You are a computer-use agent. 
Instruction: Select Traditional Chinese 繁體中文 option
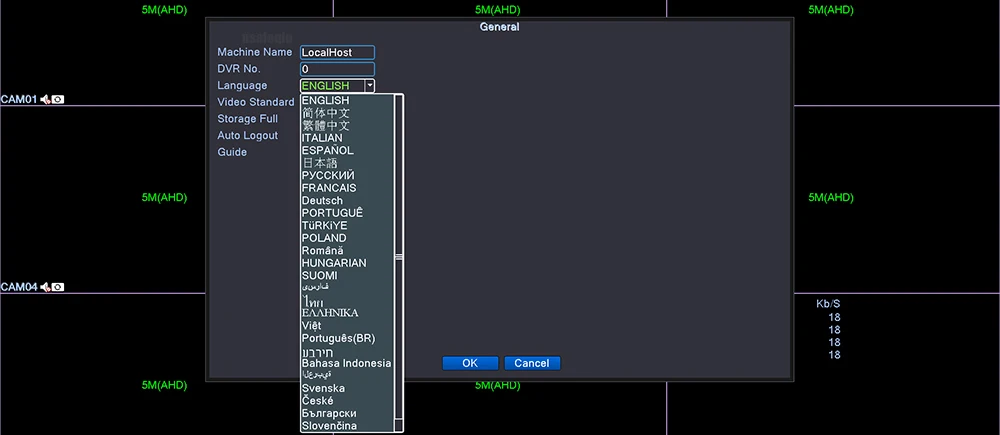[347, 126]
